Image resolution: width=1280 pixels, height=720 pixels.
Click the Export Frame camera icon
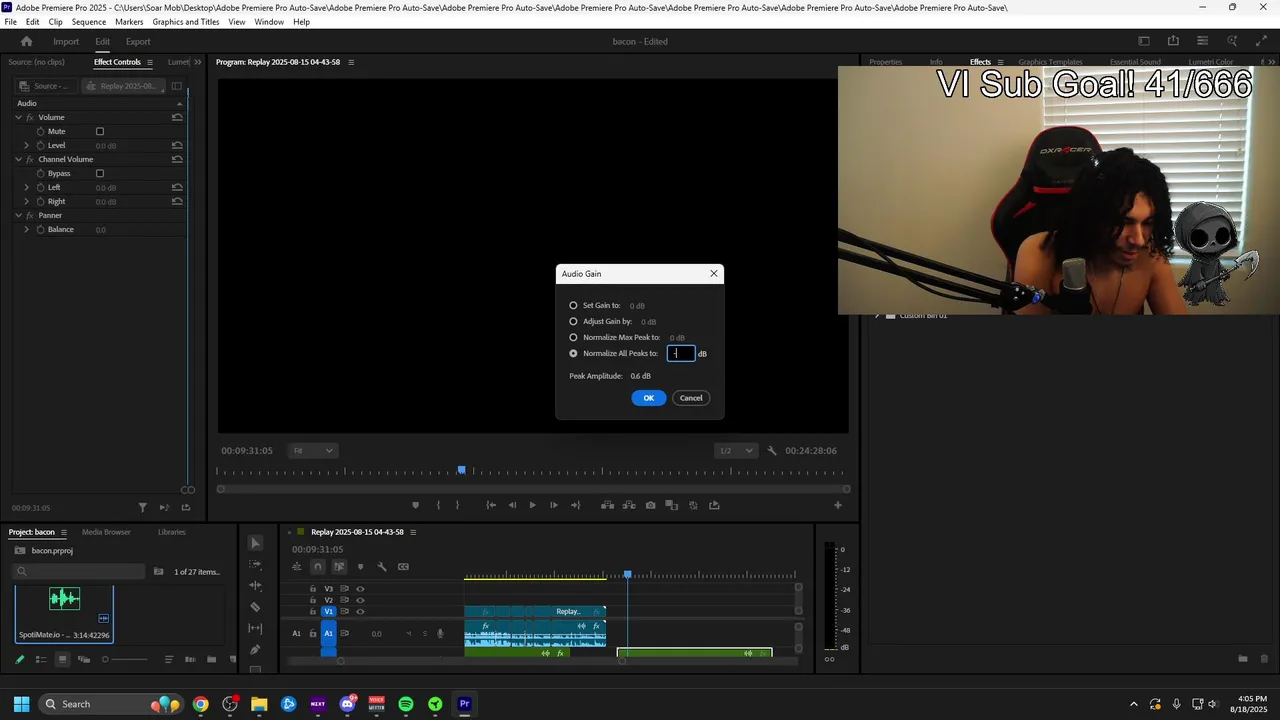click(651, 505)
